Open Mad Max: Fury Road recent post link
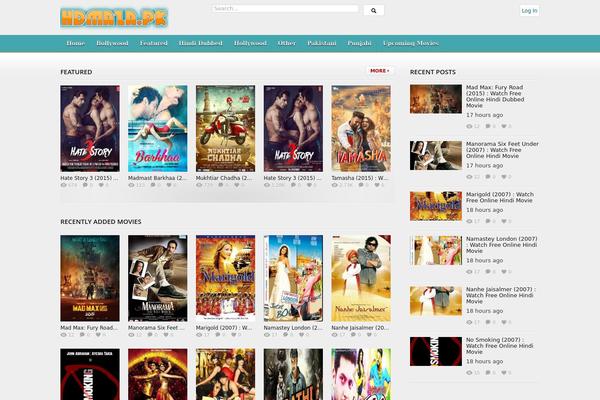 tap(495, 96)
